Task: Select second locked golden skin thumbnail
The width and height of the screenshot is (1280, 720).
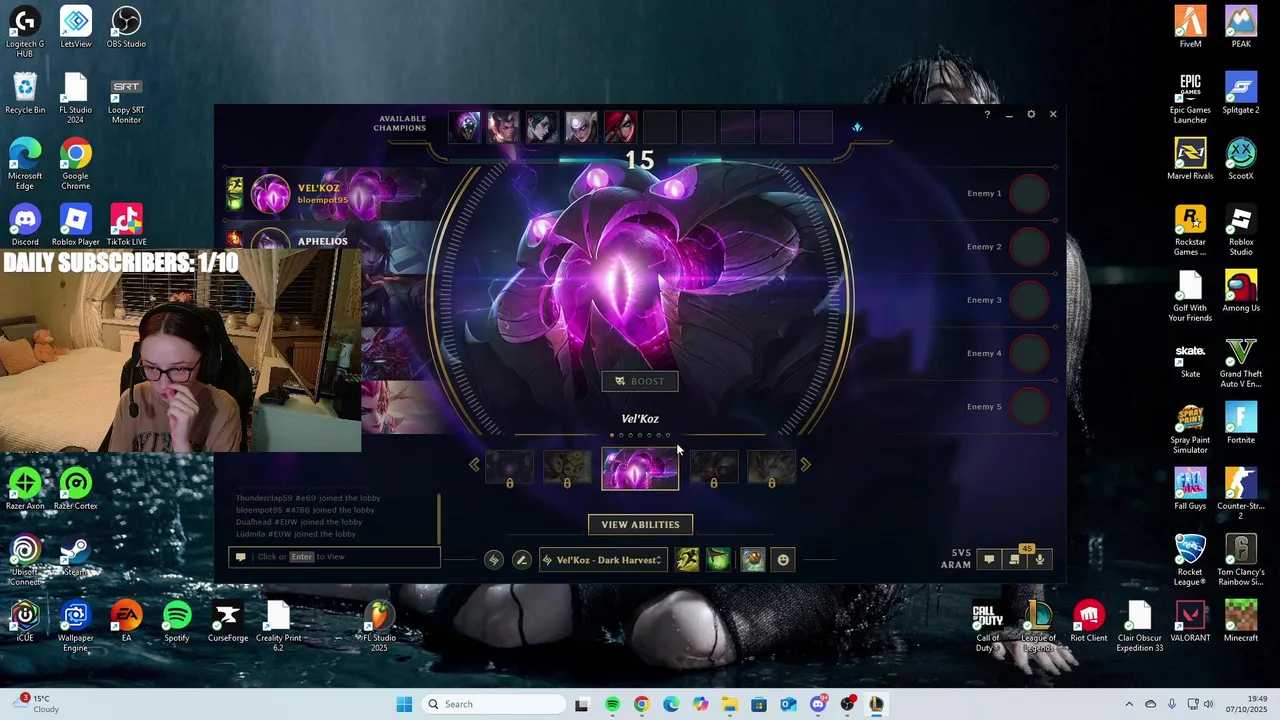Action: click(x=567, y=468)
